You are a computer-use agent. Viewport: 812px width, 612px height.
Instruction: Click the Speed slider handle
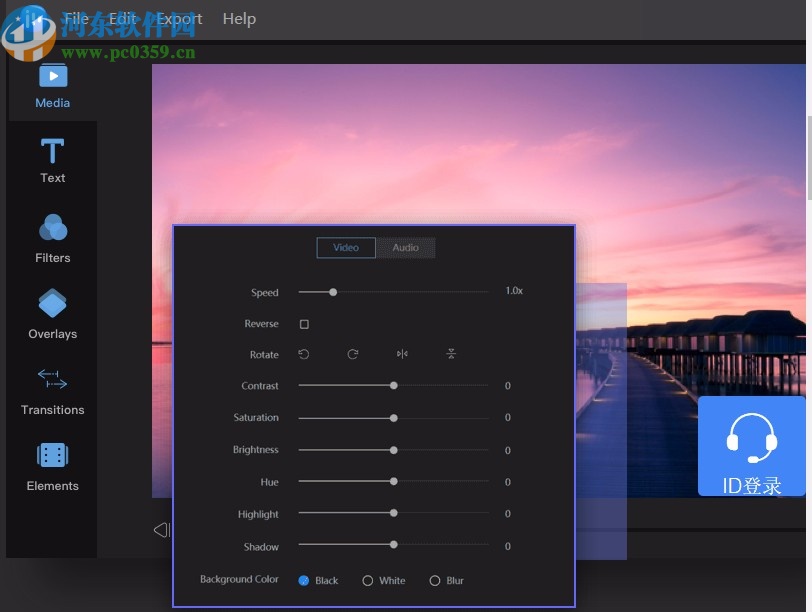(x=332, y=292)
